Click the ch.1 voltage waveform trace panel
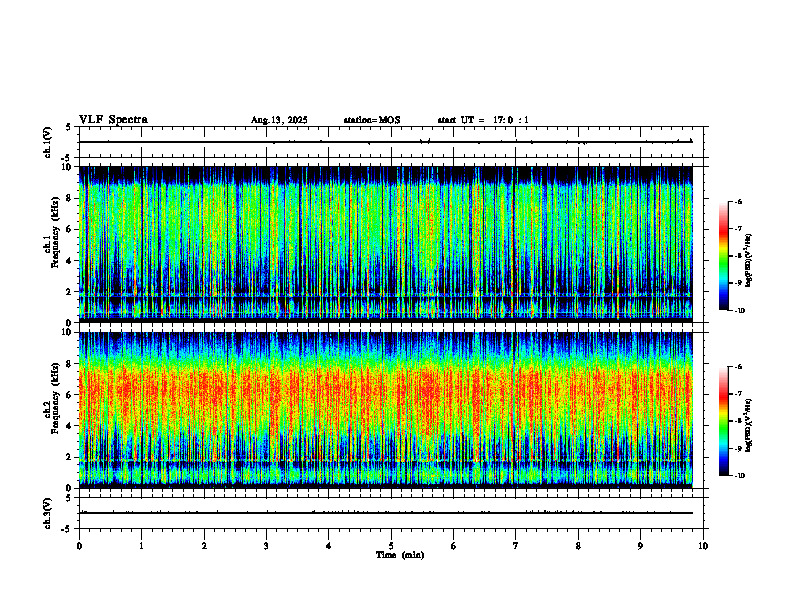Screen dimensions: 792x612 (x=391, y=142)
